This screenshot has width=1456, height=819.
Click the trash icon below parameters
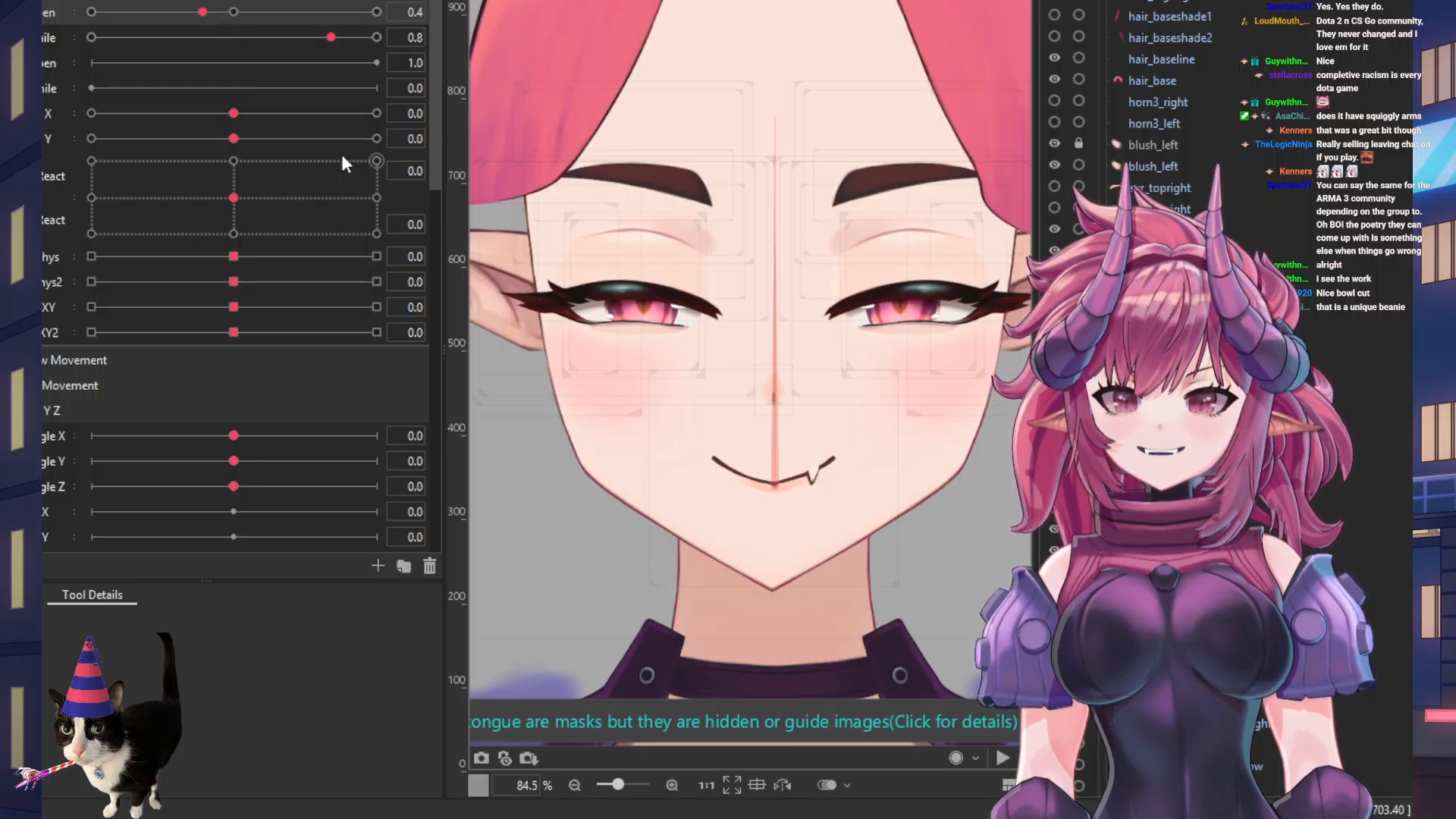429,566
